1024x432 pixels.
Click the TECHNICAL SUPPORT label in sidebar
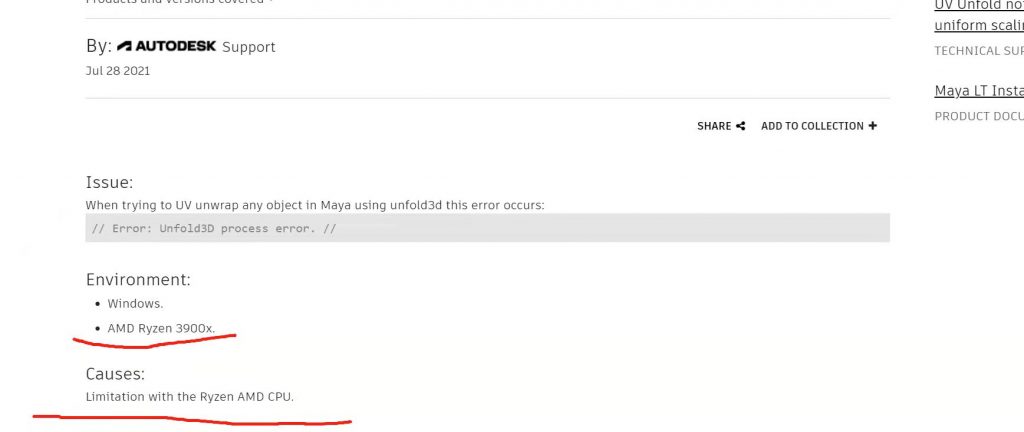click(x=978, y=51)
